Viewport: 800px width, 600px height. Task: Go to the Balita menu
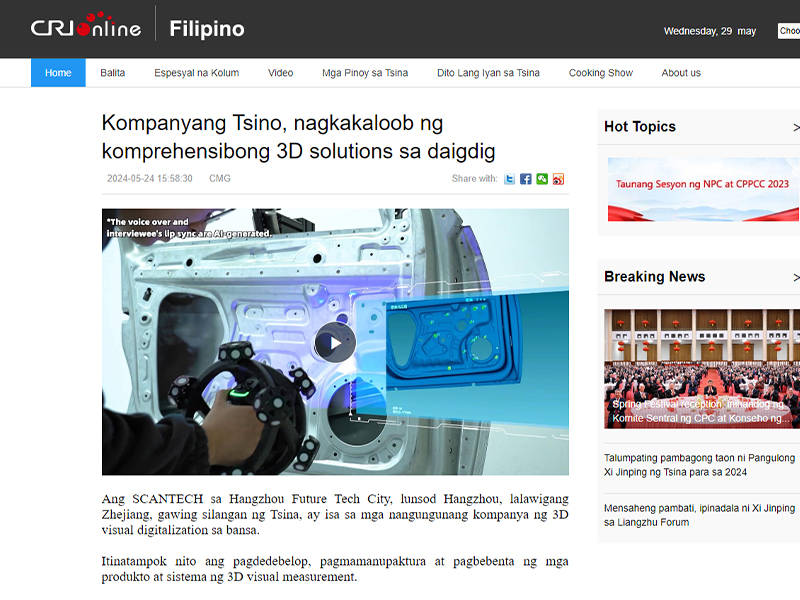coord(113,73)
